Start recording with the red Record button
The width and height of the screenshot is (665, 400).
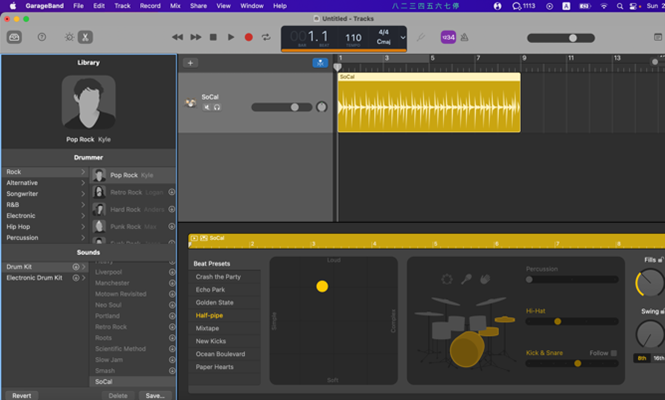[x=249, y=37]
